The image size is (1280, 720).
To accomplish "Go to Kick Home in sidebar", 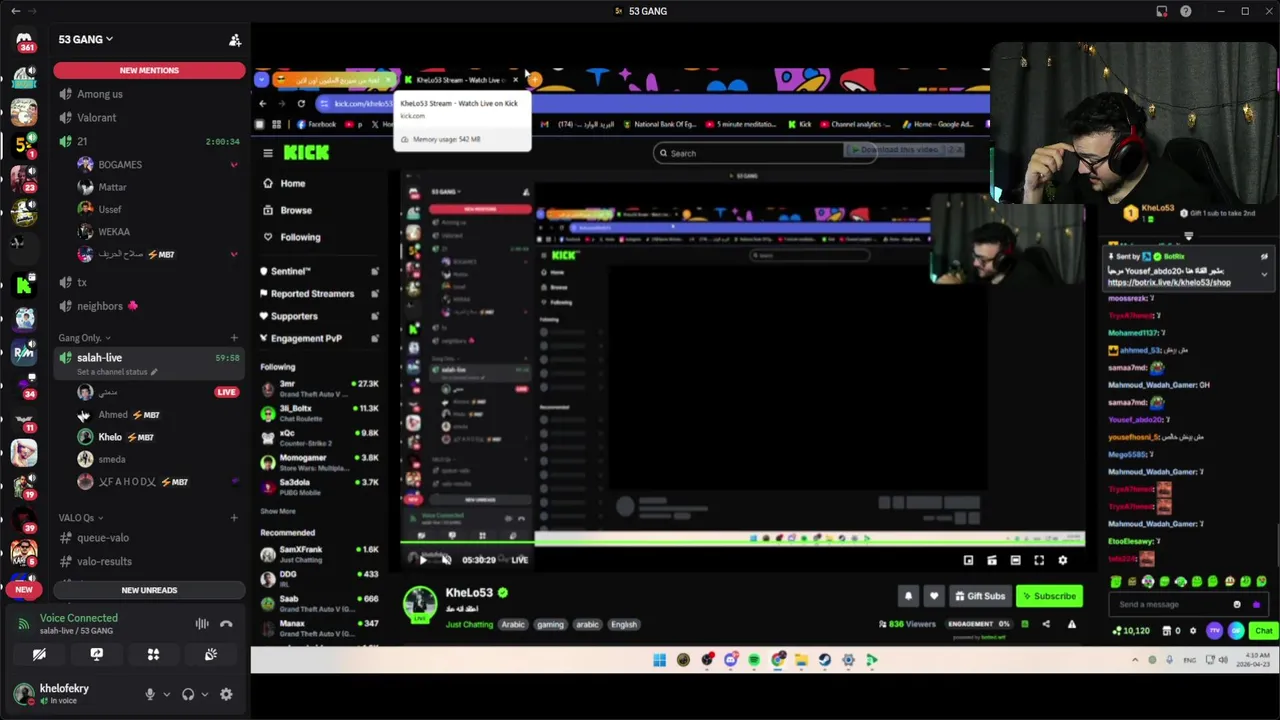I will point(284,183).
